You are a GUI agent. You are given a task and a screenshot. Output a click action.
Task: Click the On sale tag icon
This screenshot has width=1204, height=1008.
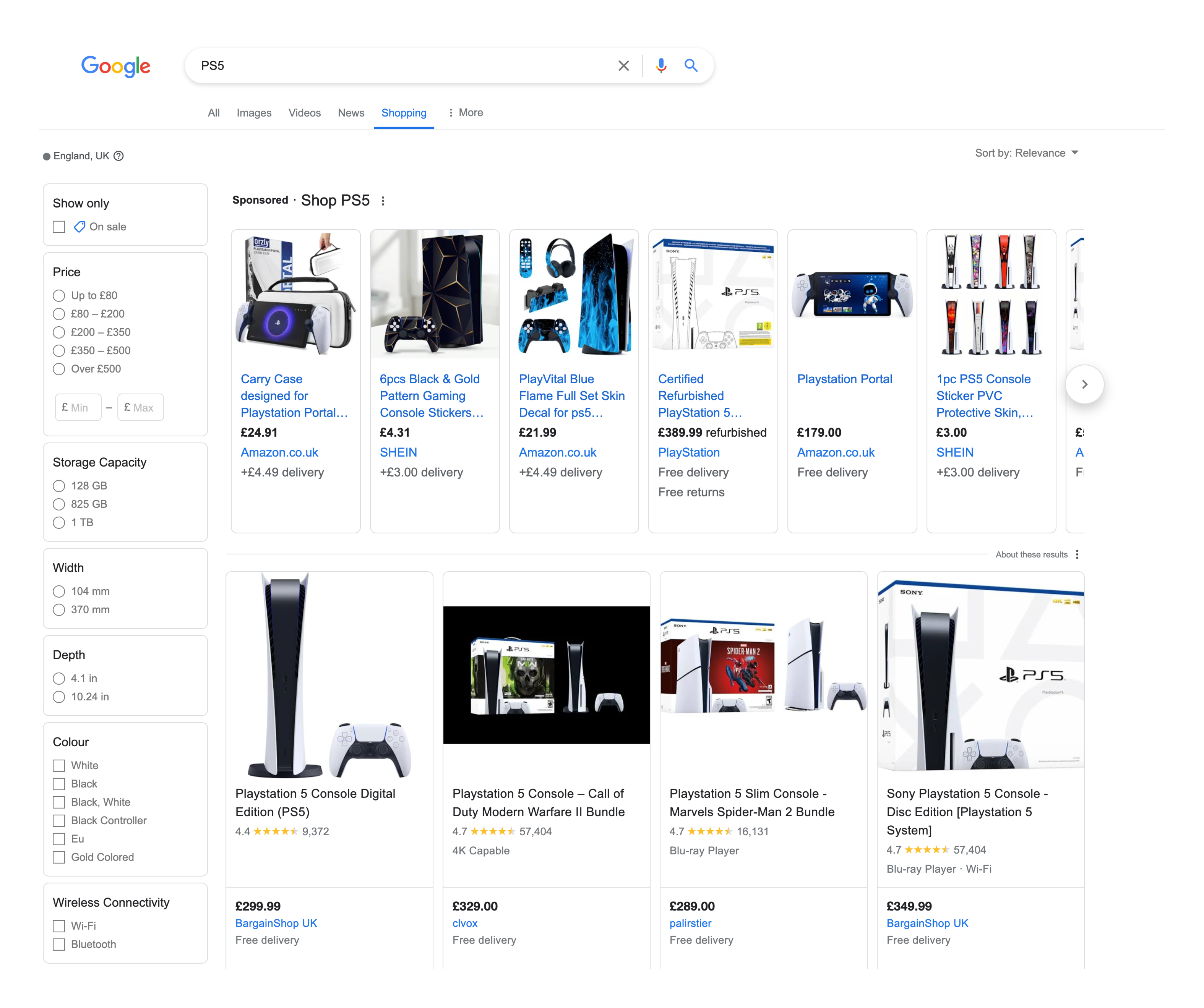(79, 226)
